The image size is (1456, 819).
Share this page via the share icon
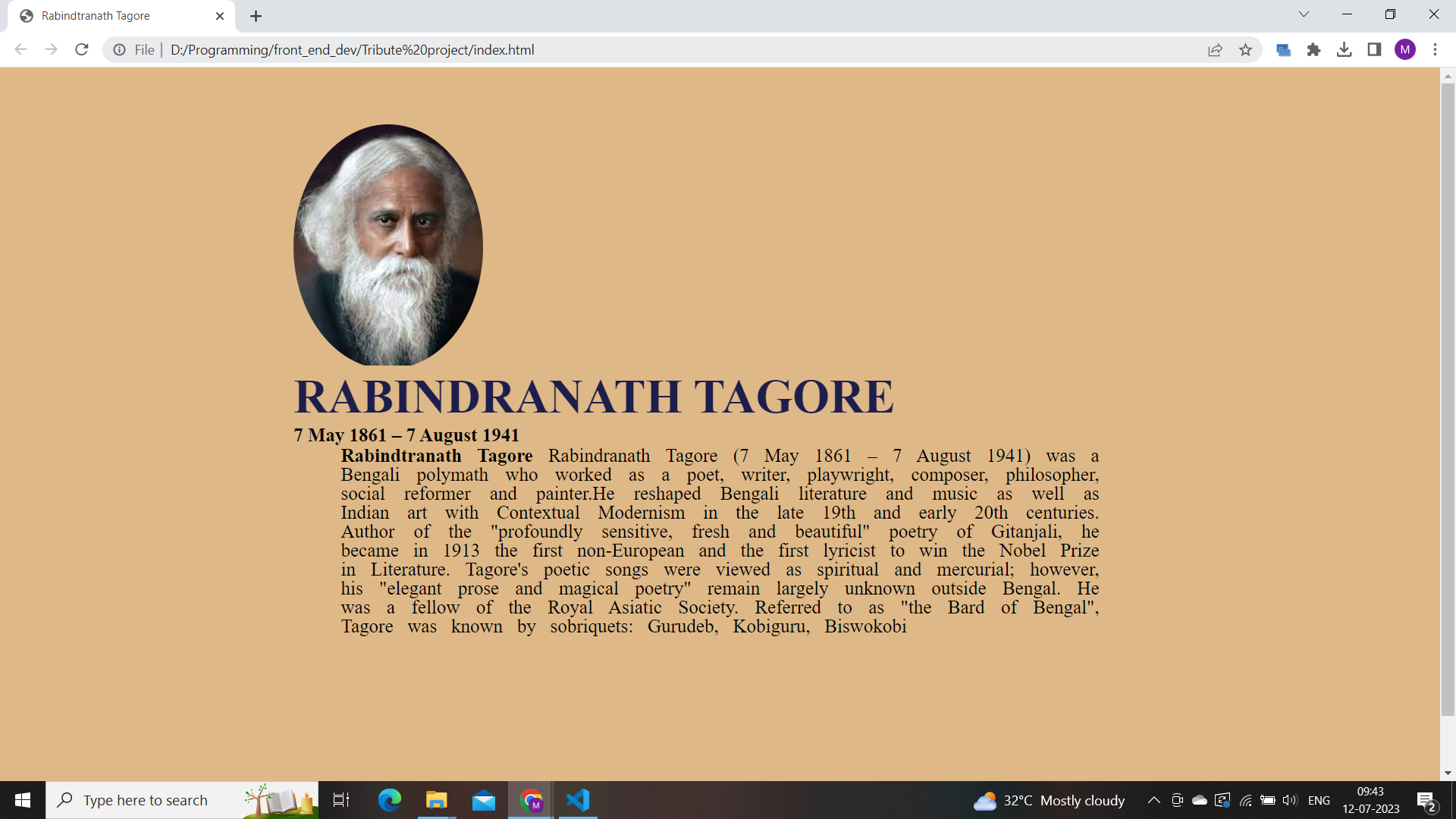click(1215, 50)
